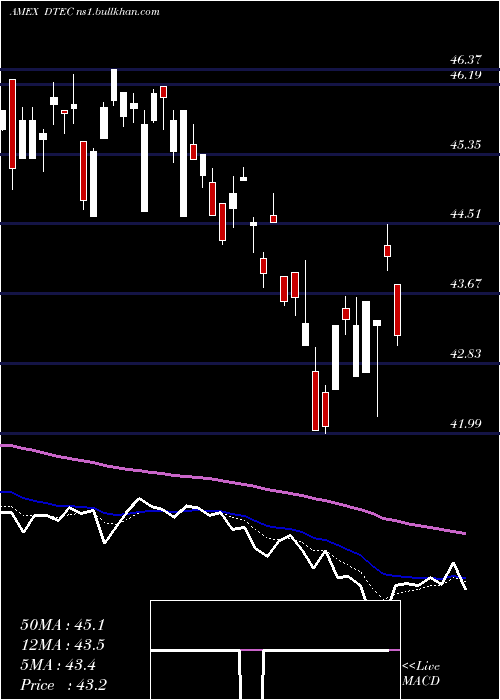Click the 46.19 price level label
500x700 pixels.
click(x=466, y=75)
